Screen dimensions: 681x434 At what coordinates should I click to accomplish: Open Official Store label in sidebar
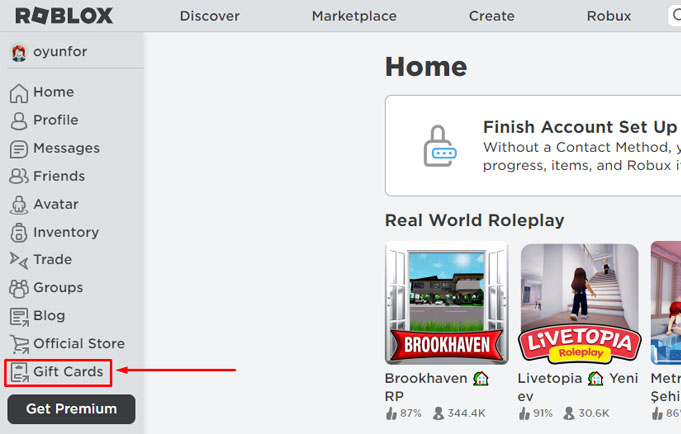point(79,344)
